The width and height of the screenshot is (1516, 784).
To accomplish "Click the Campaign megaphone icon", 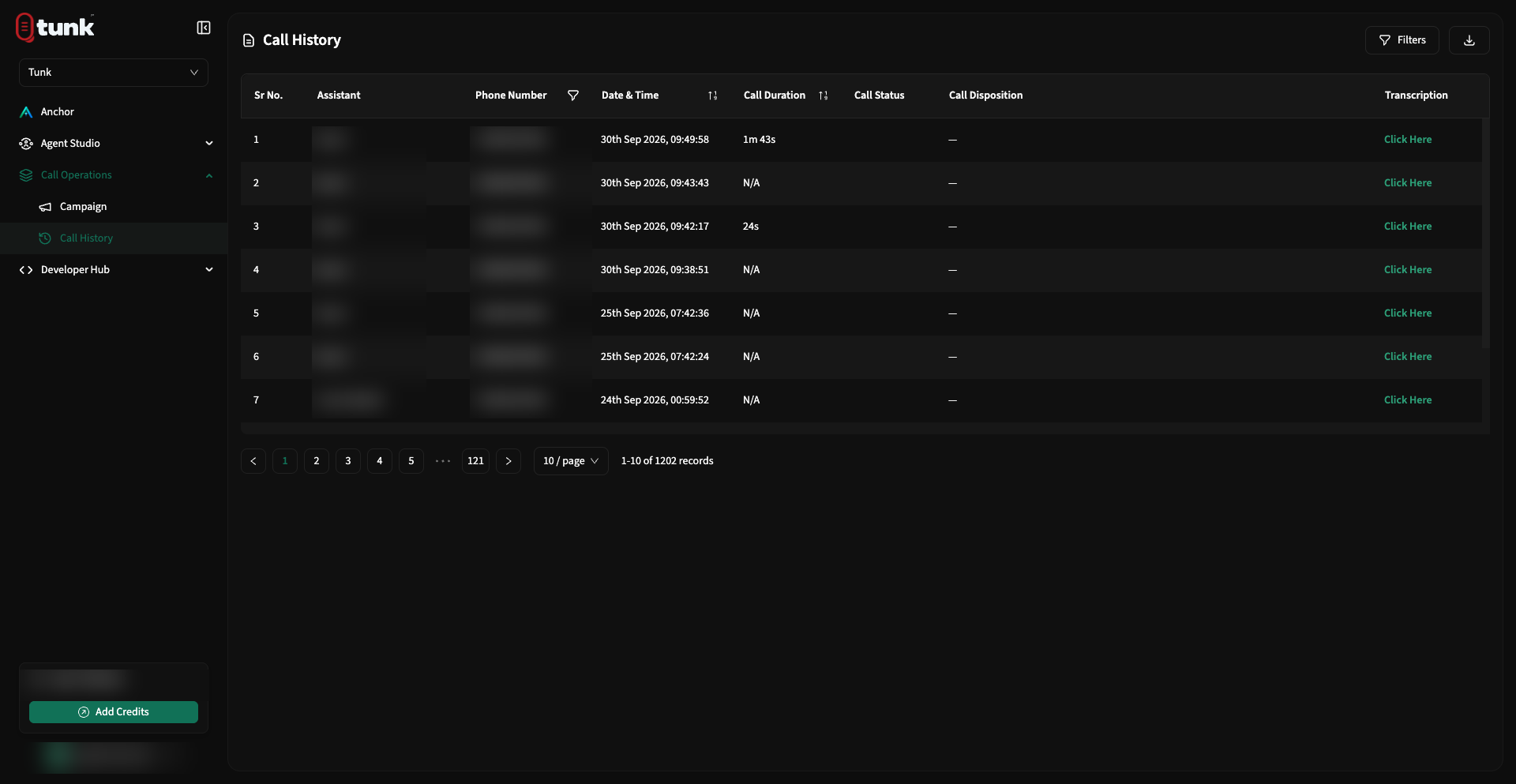I will (45, 207).
